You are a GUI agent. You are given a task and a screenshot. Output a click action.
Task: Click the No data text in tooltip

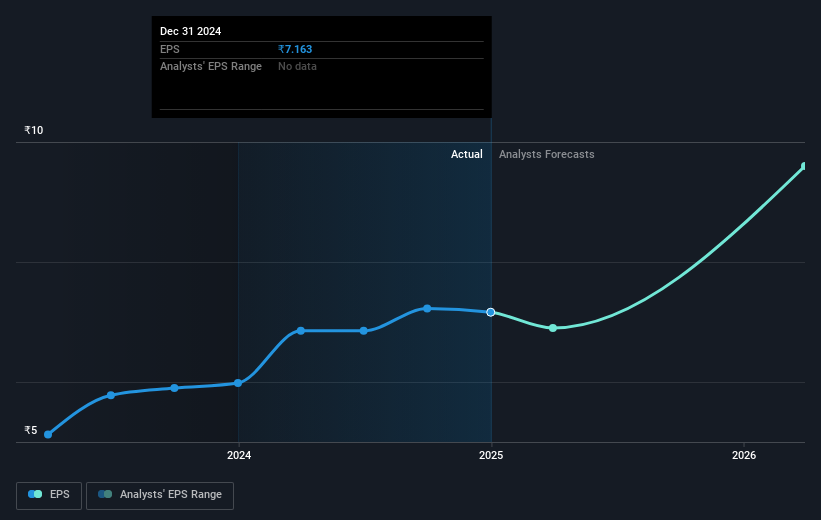[297, 67]
